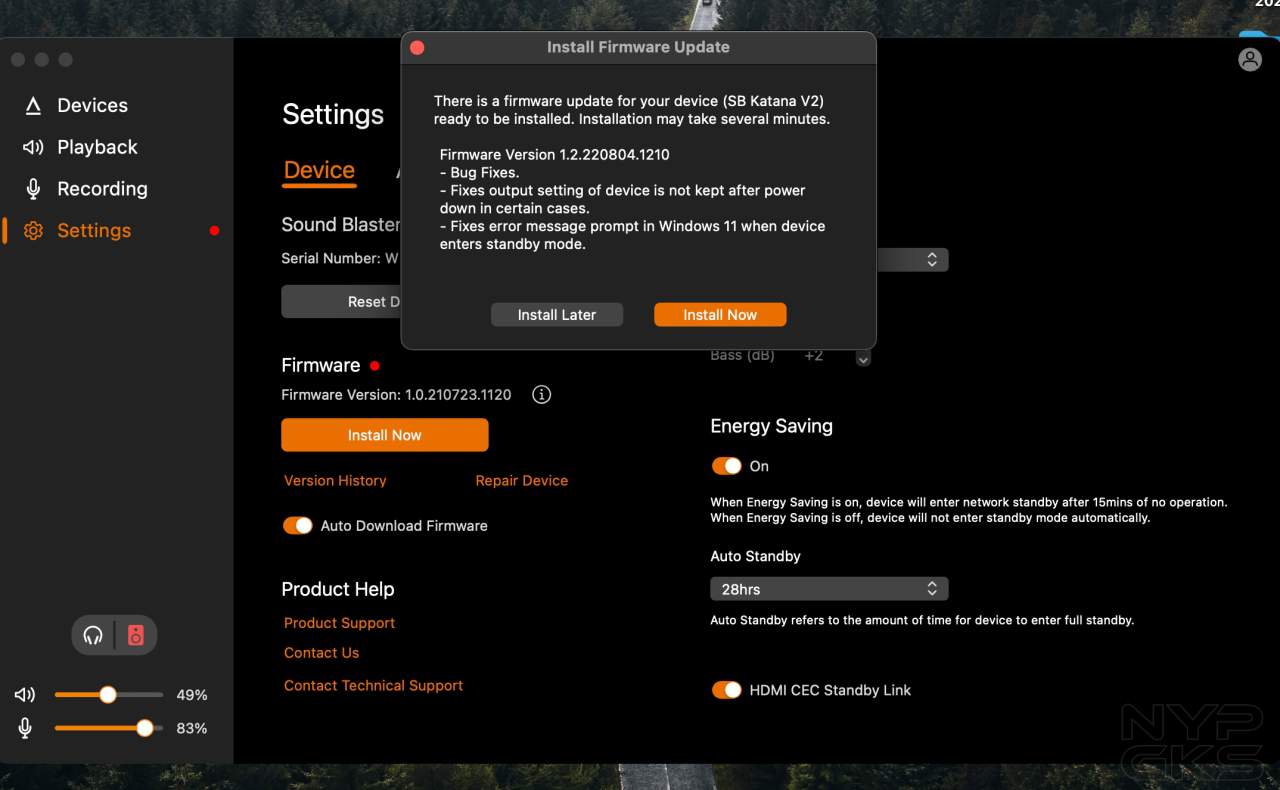Mute the microphone icon near 83%
1280x790 pixels.
(x=25, y=728)
